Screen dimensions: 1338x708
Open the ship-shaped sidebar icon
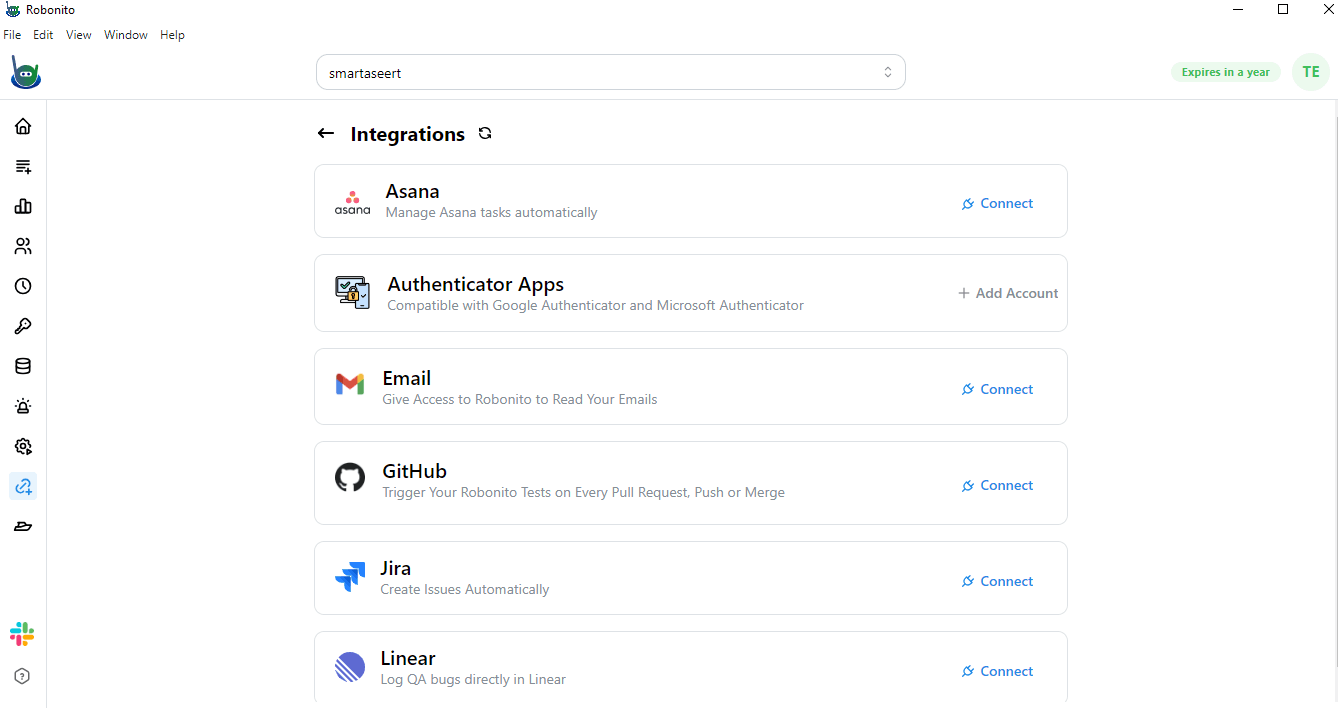tap(23, 526)
